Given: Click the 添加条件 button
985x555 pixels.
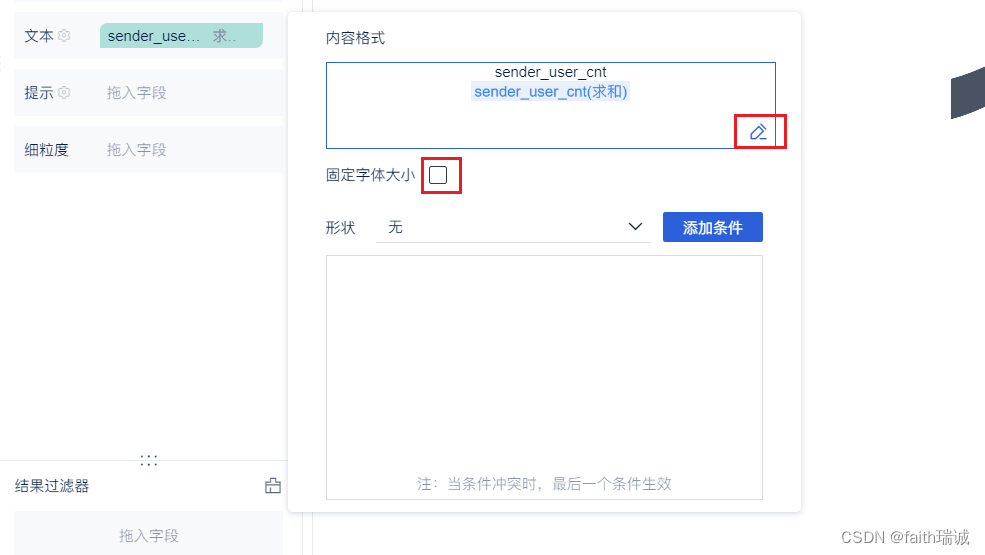Looking at the screenshot, I should click(x=712, y=227).
